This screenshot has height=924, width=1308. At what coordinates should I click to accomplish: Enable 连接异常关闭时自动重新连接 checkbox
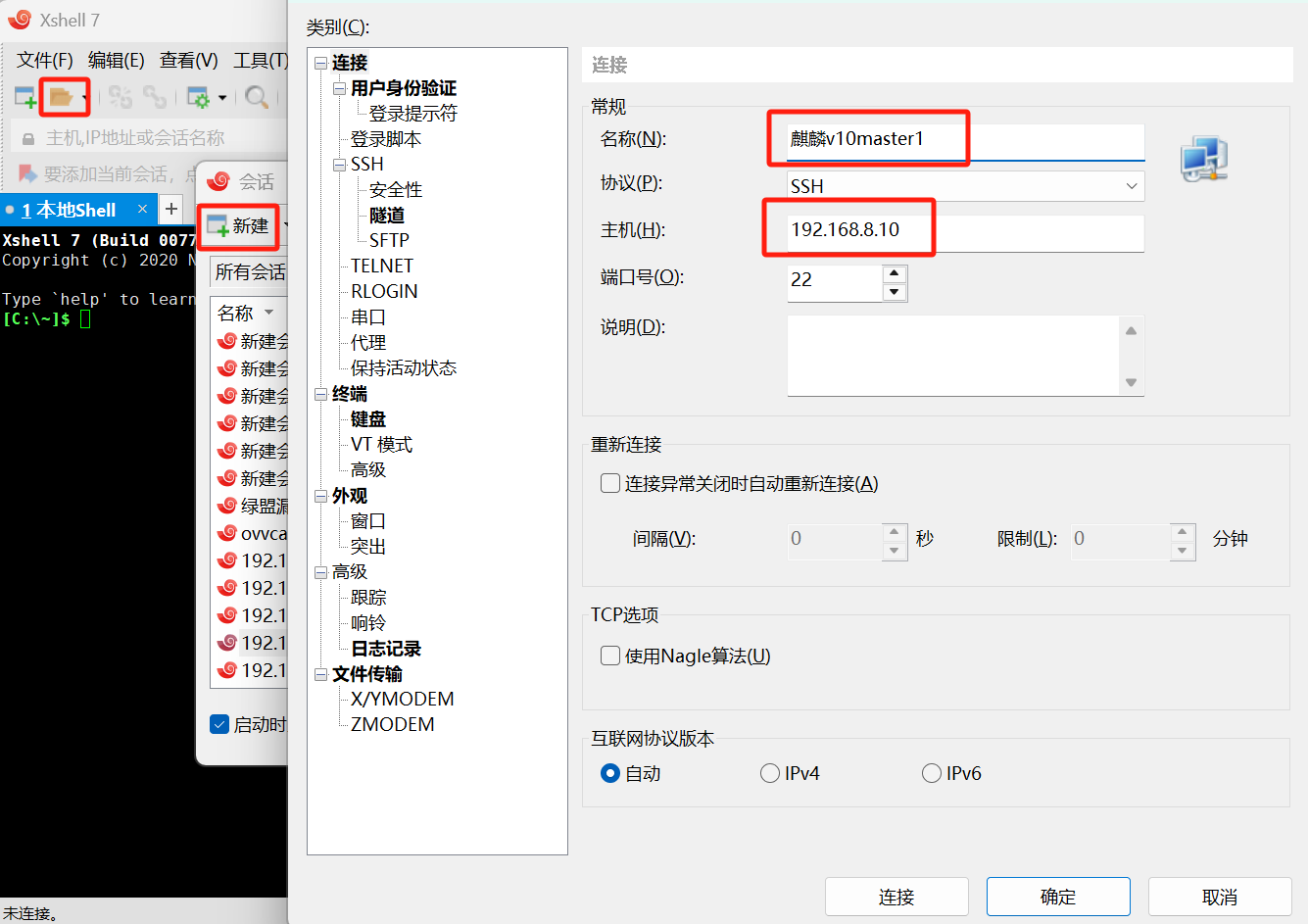610,483
